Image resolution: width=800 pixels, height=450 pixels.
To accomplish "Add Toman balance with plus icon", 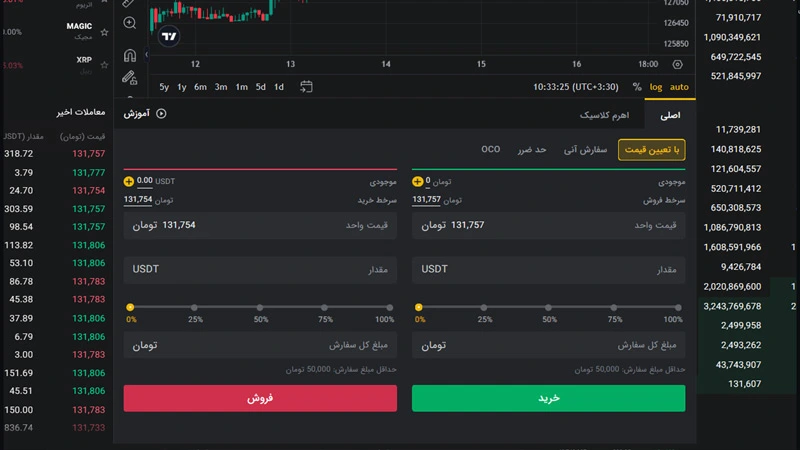I will [x=417, y=181].
